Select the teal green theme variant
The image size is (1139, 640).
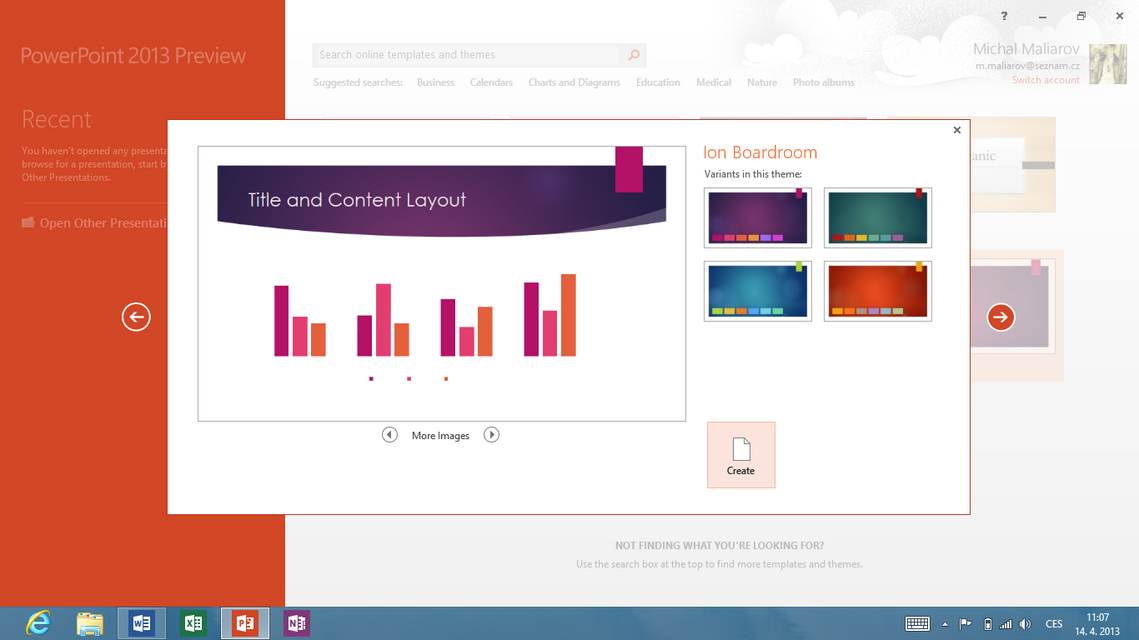(877, 218)
